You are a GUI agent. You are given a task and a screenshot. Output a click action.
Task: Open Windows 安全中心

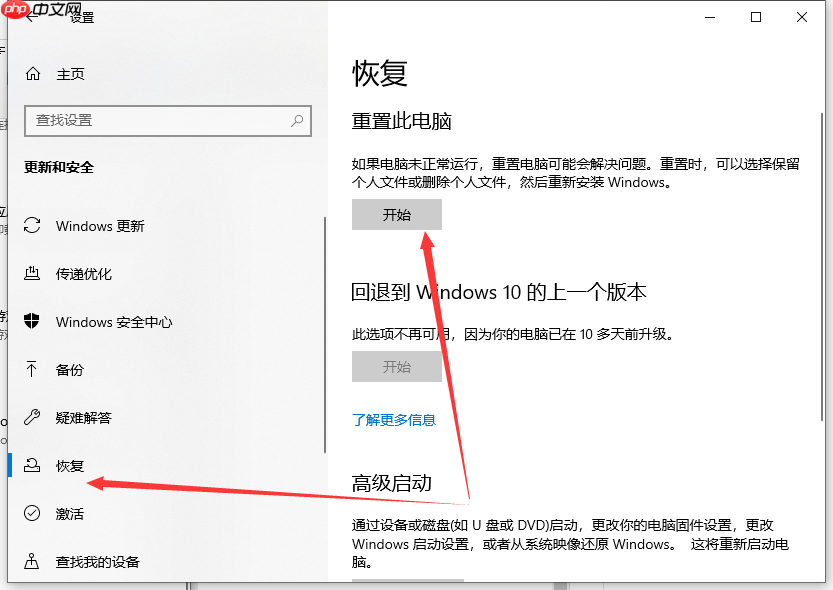tap(108, 322)
